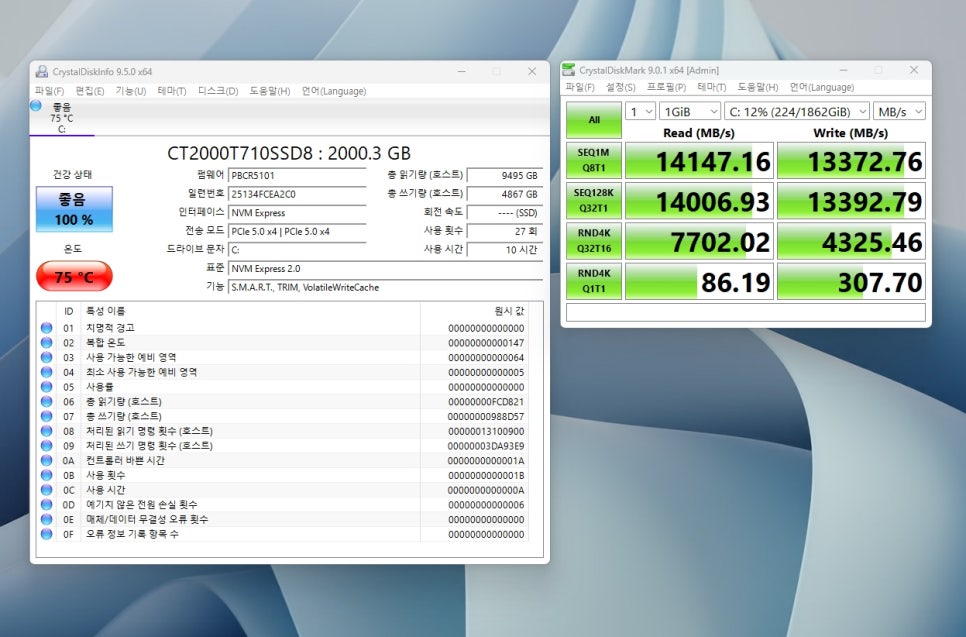Click the 특성 이름 column header
Image resolution: width=966 pixels, height=637 pixels.
coord(253,311)
